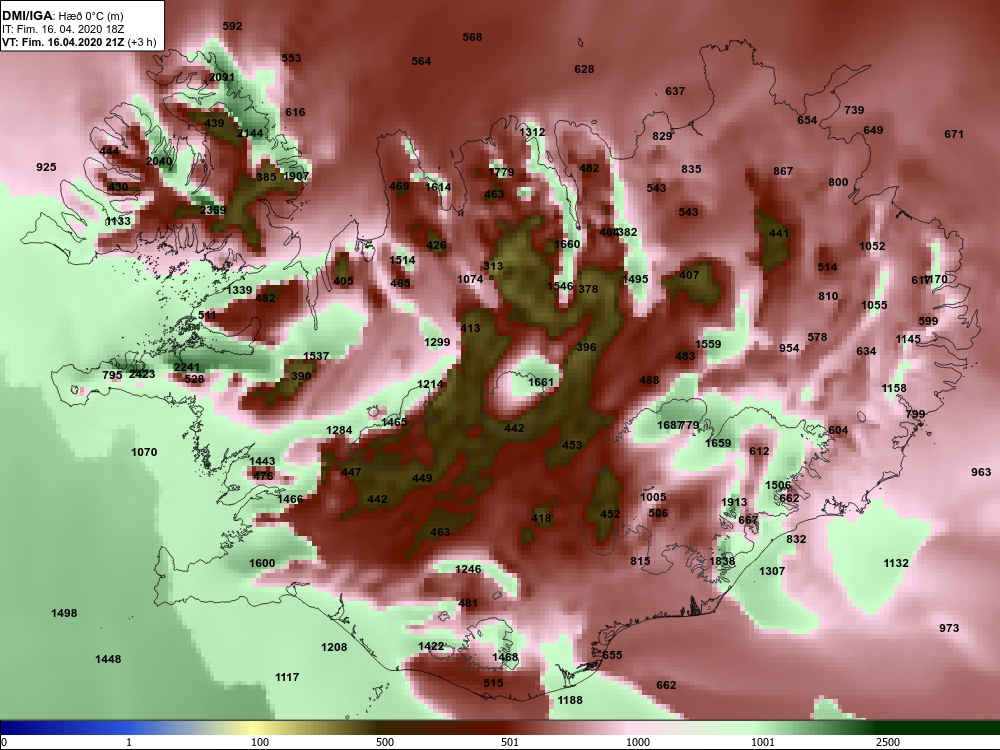Click the 1600 map value

click(262, 563)
